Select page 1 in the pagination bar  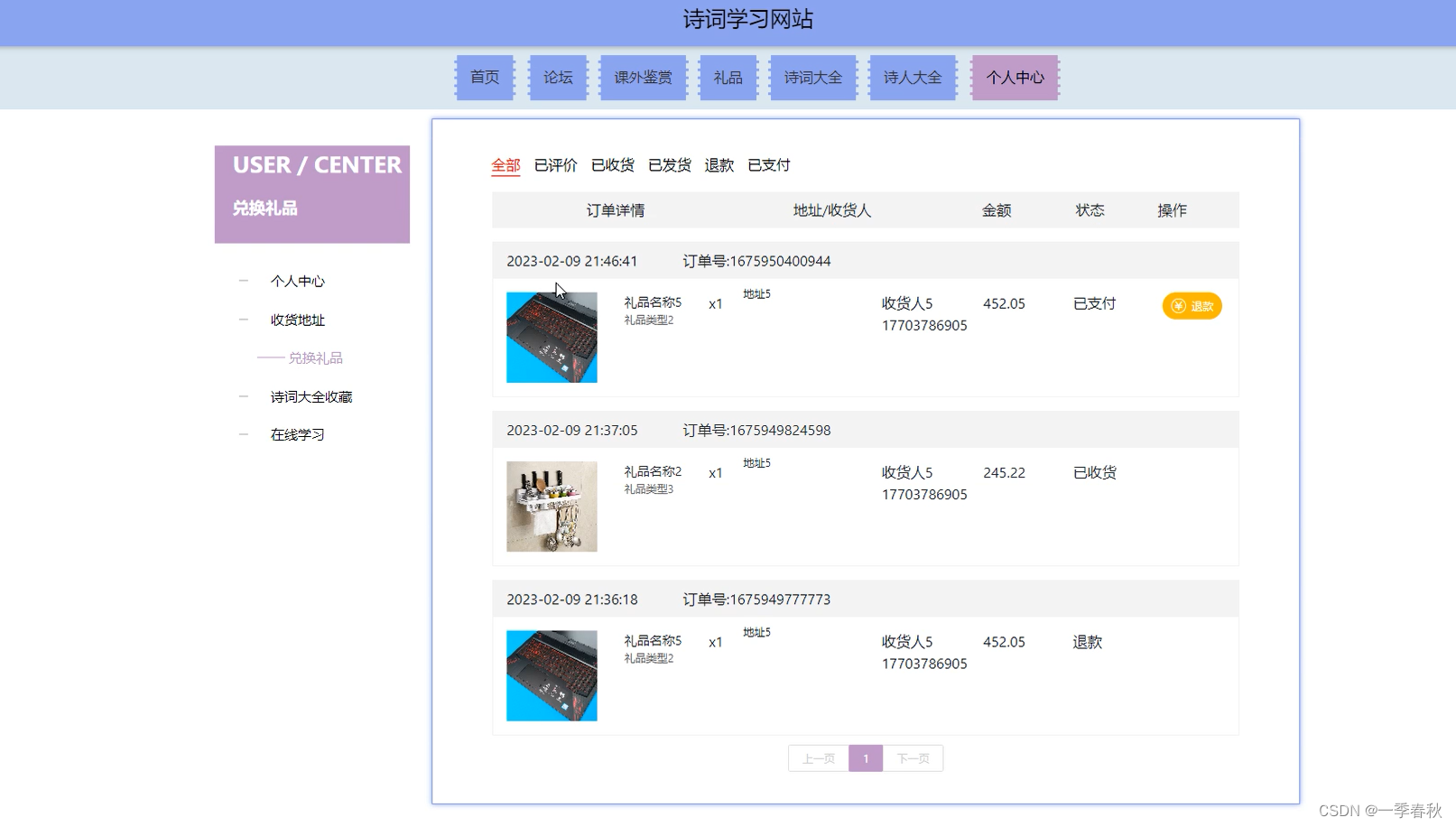click(x=866, y=757)
